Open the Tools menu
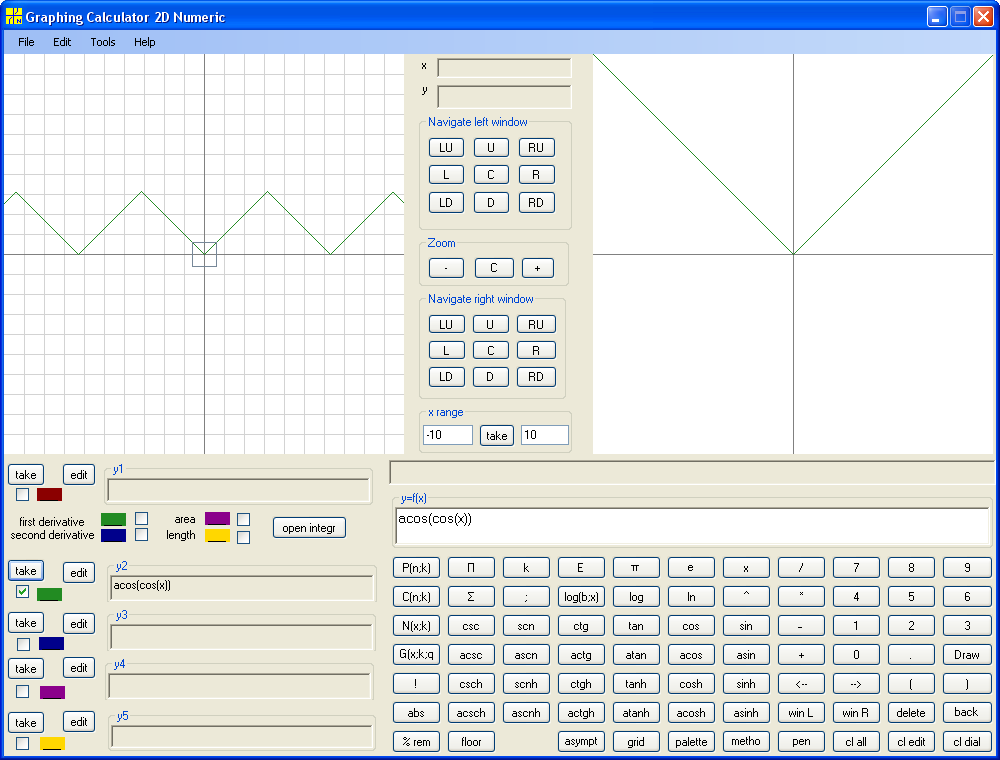The image size is (1000, 760). click(103, 42)
